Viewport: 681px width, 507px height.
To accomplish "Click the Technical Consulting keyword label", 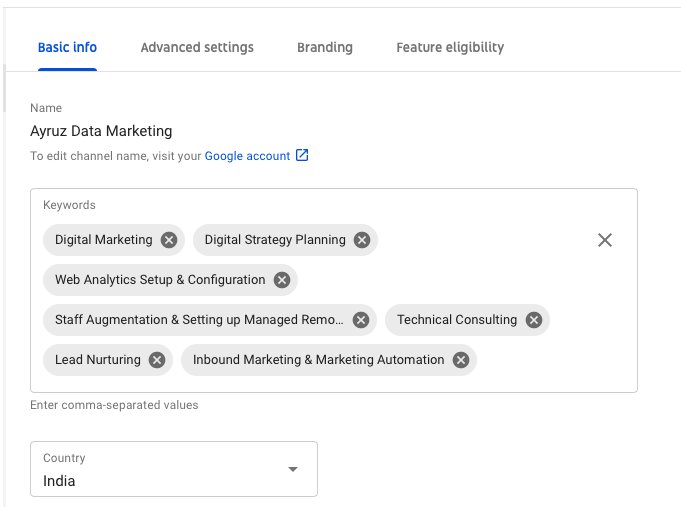I will click(457, 320).
